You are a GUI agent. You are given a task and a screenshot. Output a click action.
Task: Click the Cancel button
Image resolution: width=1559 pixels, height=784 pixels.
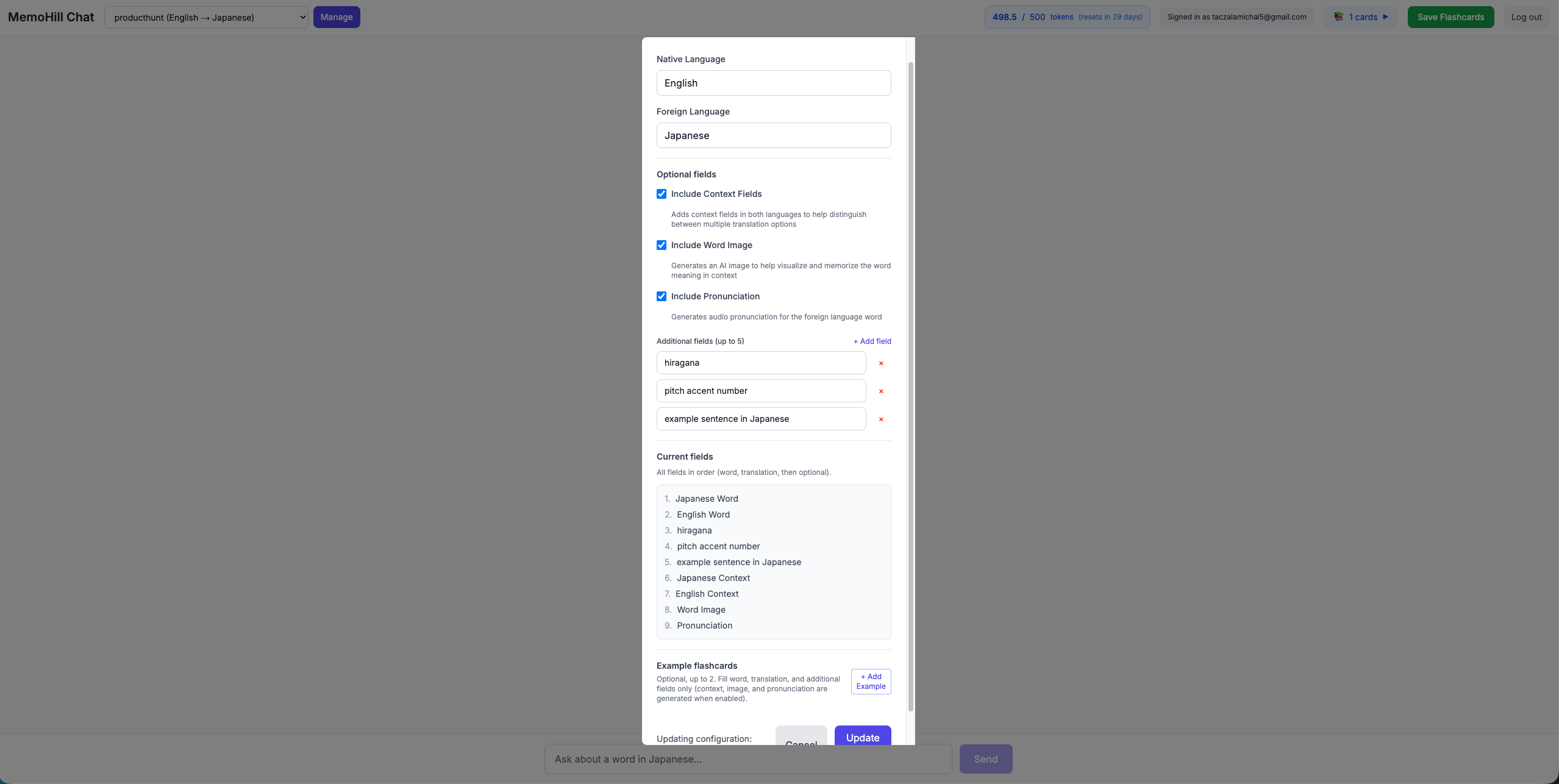click(x=801, y=736)
